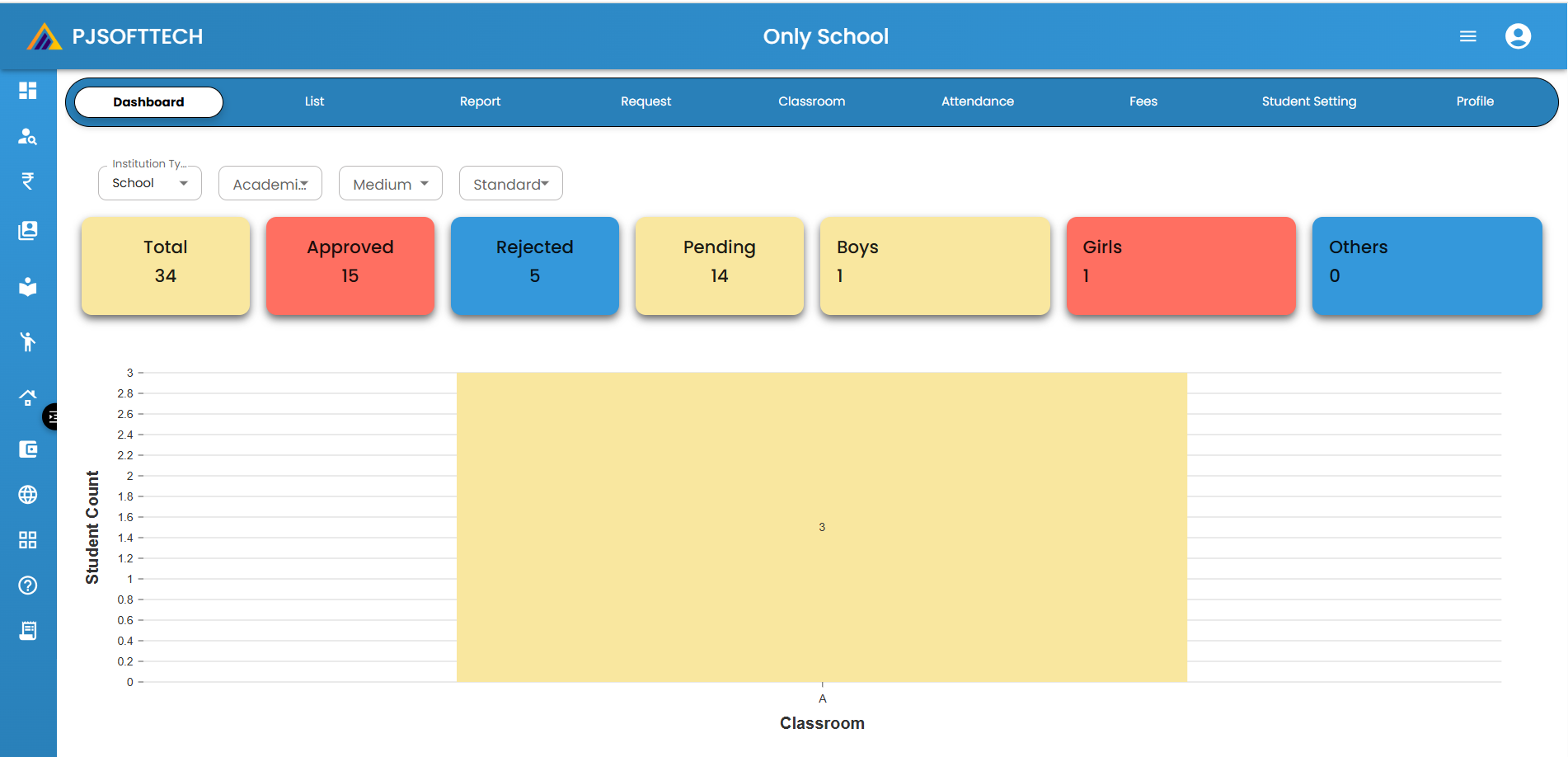Click the Only School header title
The width and height of the screenshot is (1568, 757).
pos(825,36)
